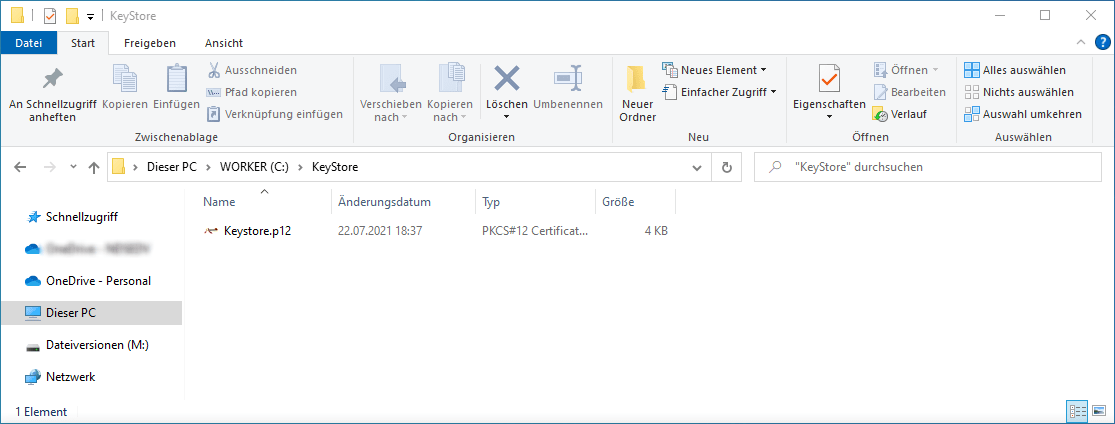Click Auswahl umkehren to invert selection
The height and width of the screenshot is (424, 1115).
(x=1022, y=114)
